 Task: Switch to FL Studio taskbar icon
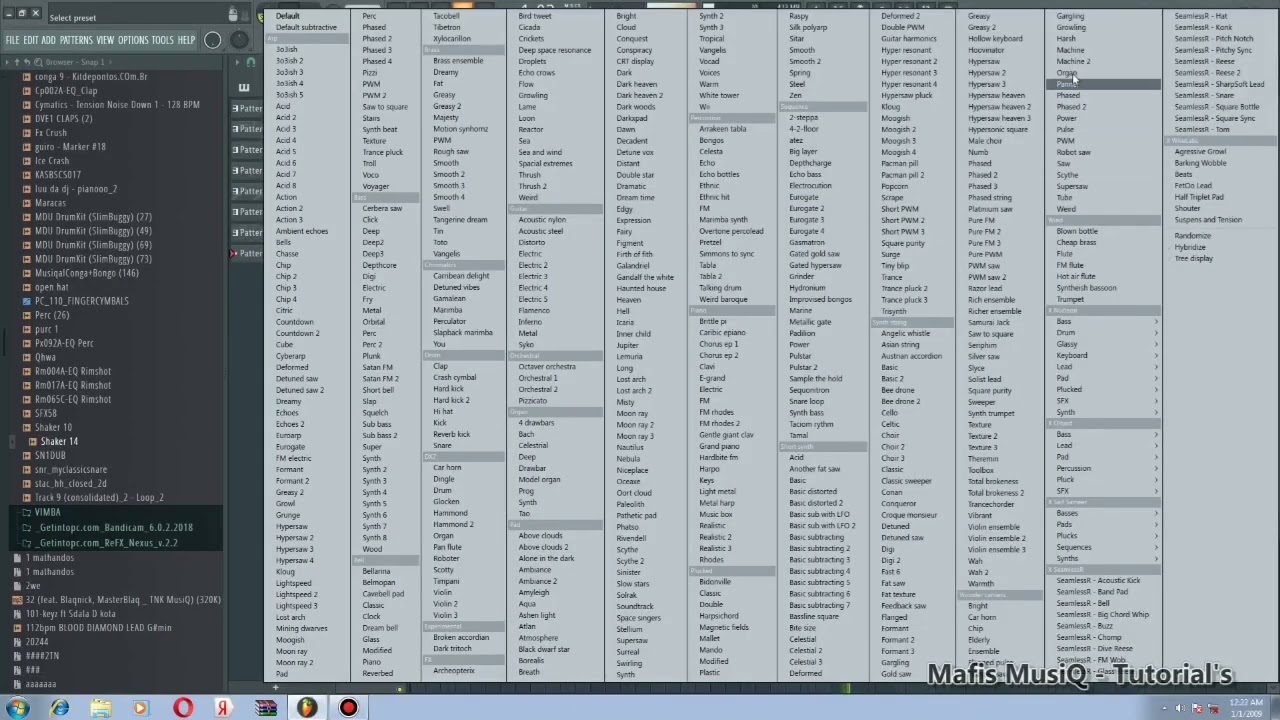coord(307,708)
